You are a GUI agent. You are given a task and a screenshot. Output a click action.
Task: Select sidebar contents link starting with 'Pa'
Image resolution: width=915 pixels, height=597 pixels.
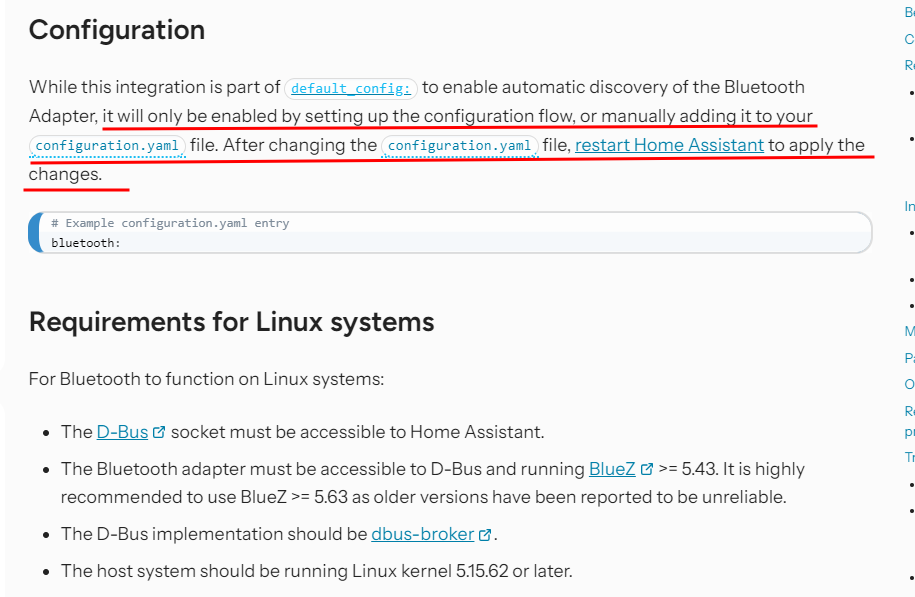point(909,358)
